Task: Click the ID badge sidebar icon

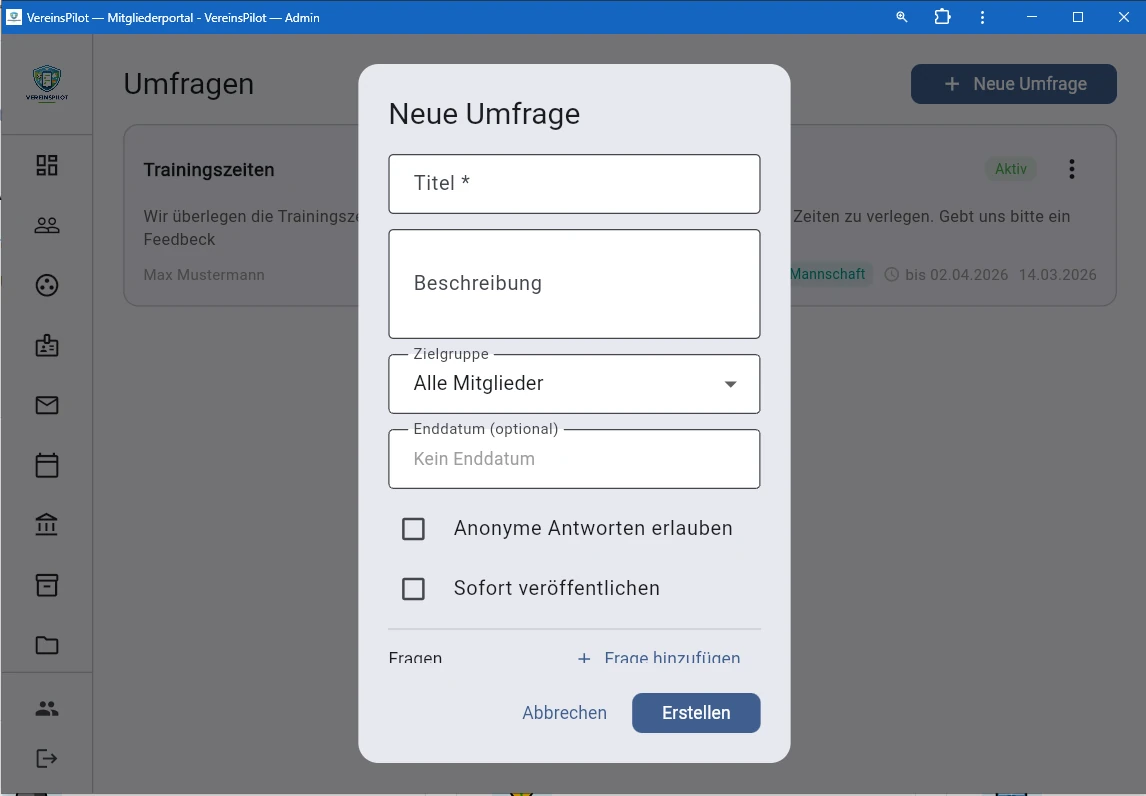Action: 46,345
